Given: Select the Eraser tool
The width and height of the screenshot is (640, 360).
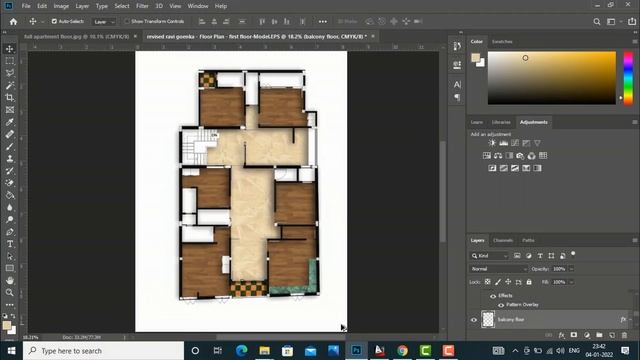Looking at the screenshot, I should point(10,183).
